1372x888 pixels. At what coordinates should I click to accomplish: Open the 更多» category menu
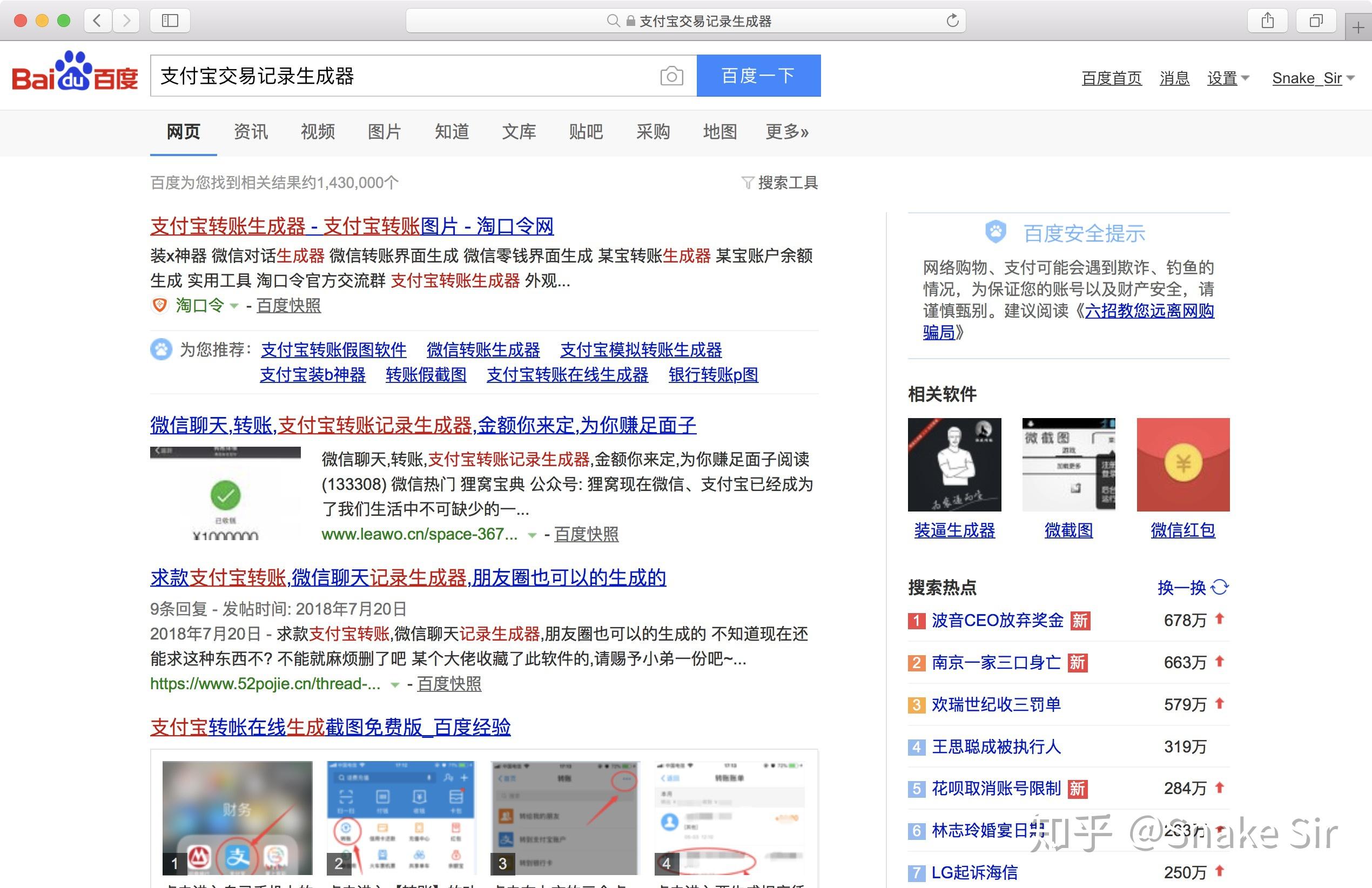787,131
